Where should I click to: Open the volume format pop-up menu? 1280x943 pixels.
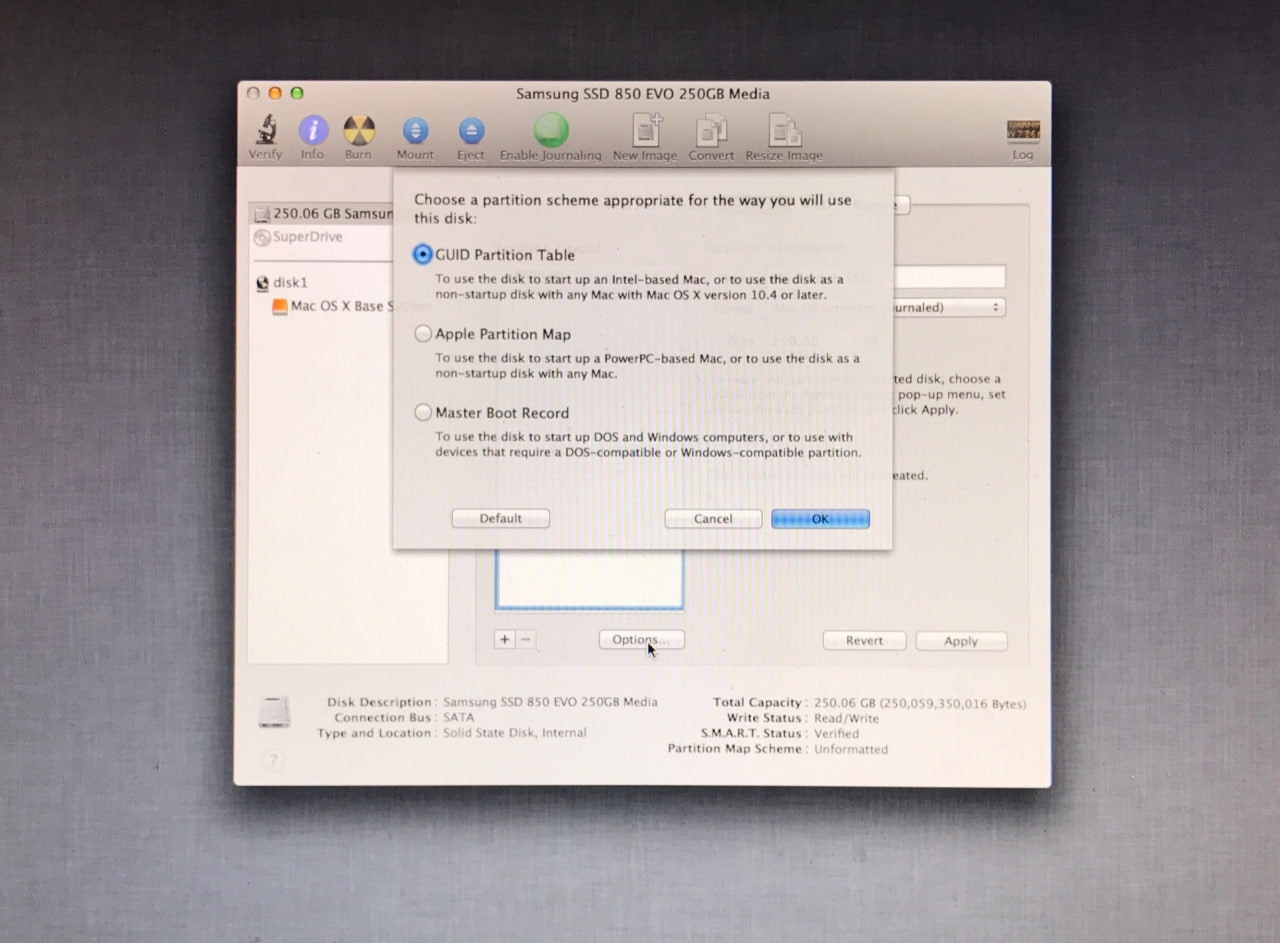(x=950, y=307)
